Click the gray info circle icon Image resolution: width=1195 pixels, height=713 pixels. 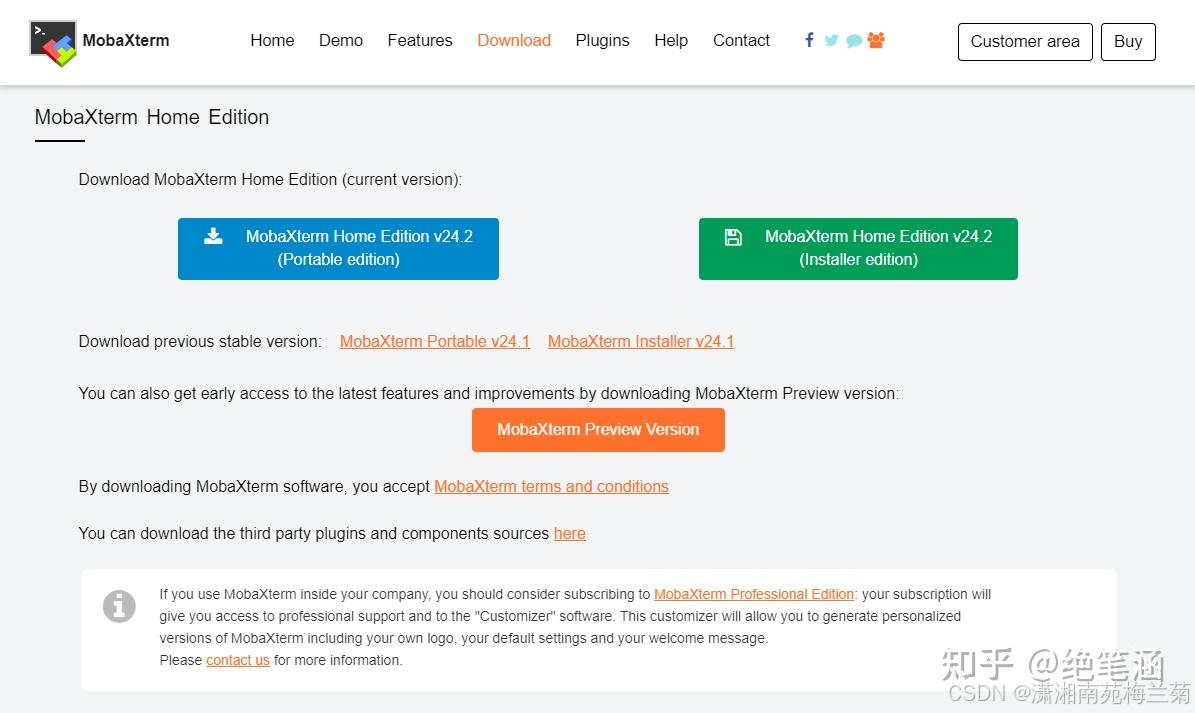click(119, 606)
